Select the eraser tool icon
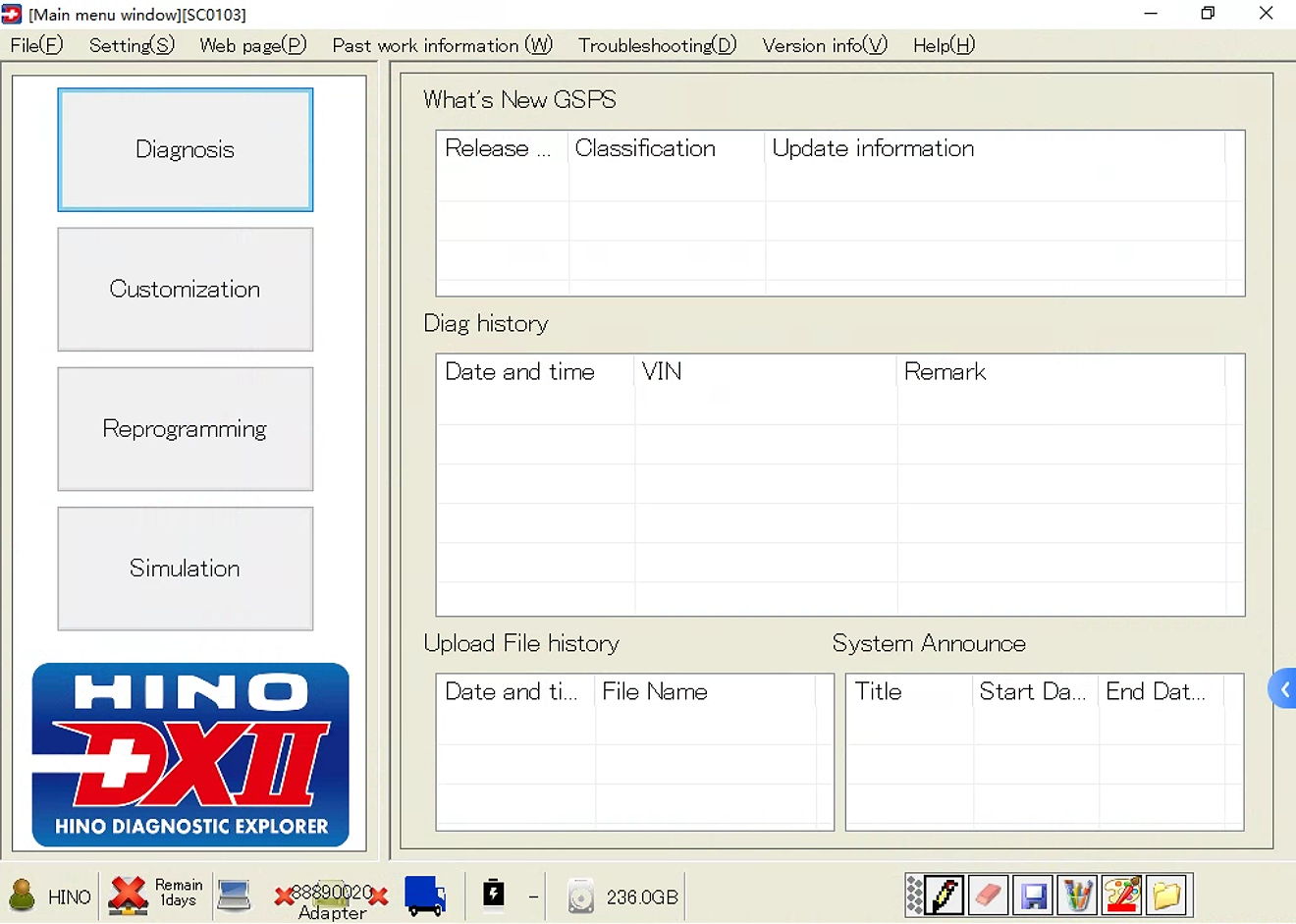The image size is (1296, 924). 988,895
